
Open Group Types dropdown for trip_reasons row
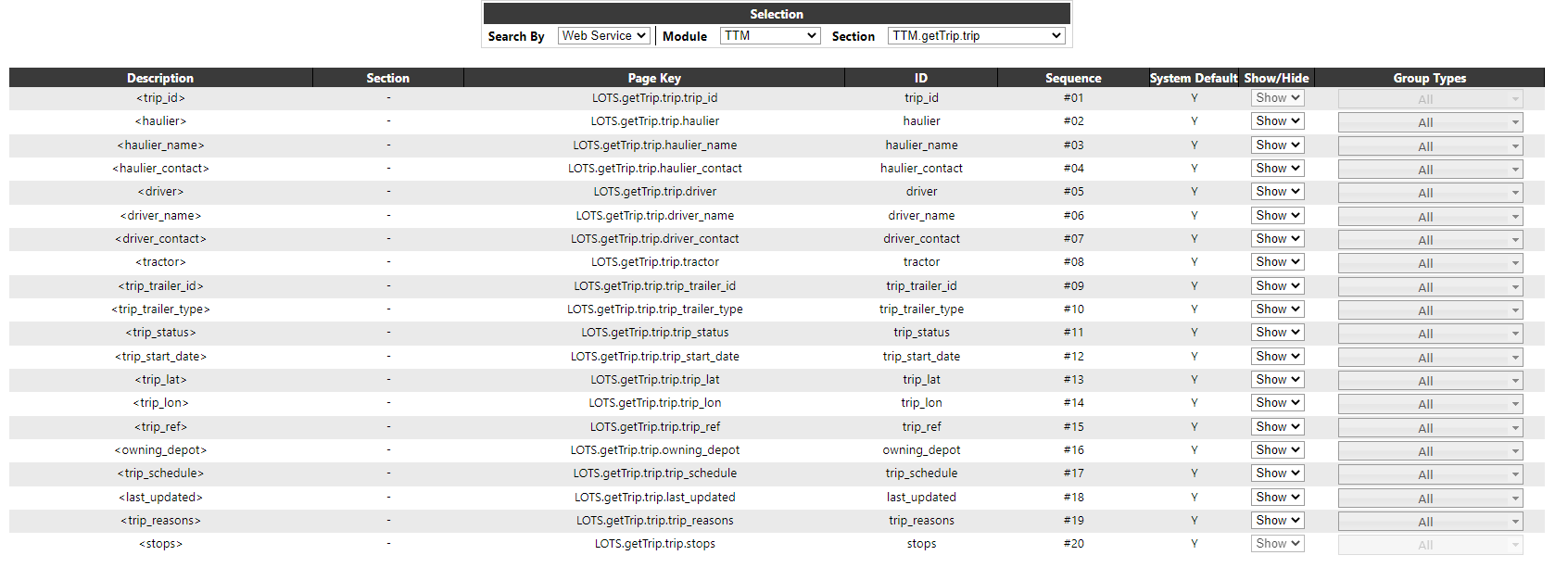[1430, 522]
